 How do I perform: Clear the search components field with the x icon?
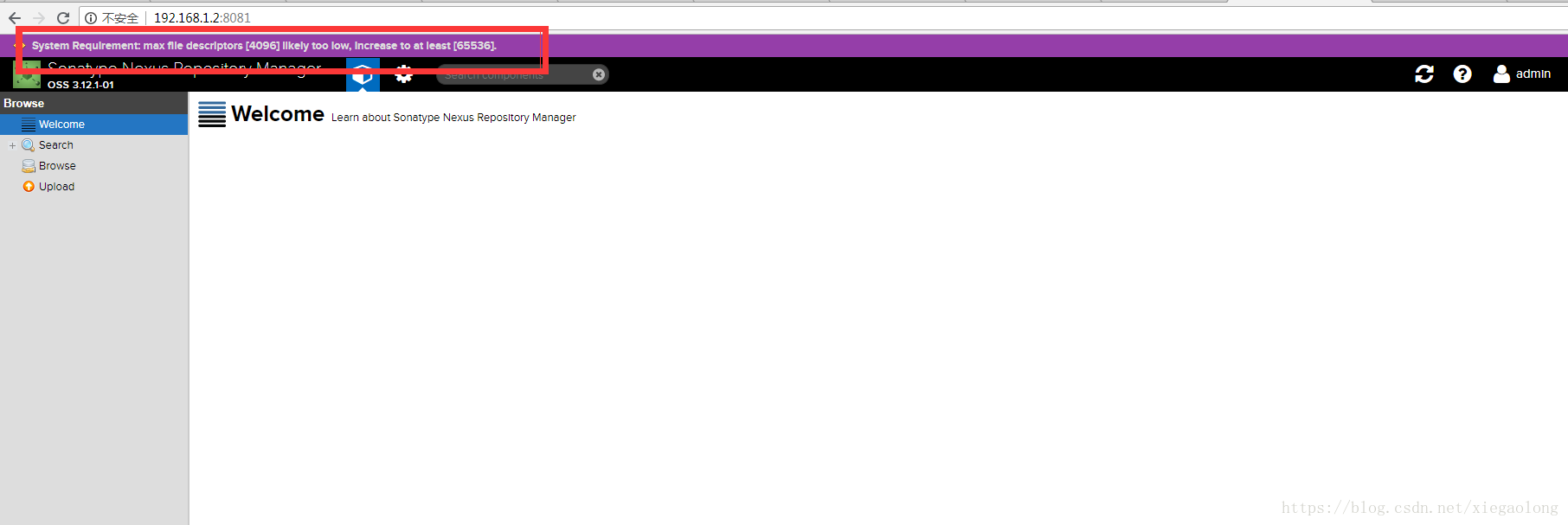599,75
